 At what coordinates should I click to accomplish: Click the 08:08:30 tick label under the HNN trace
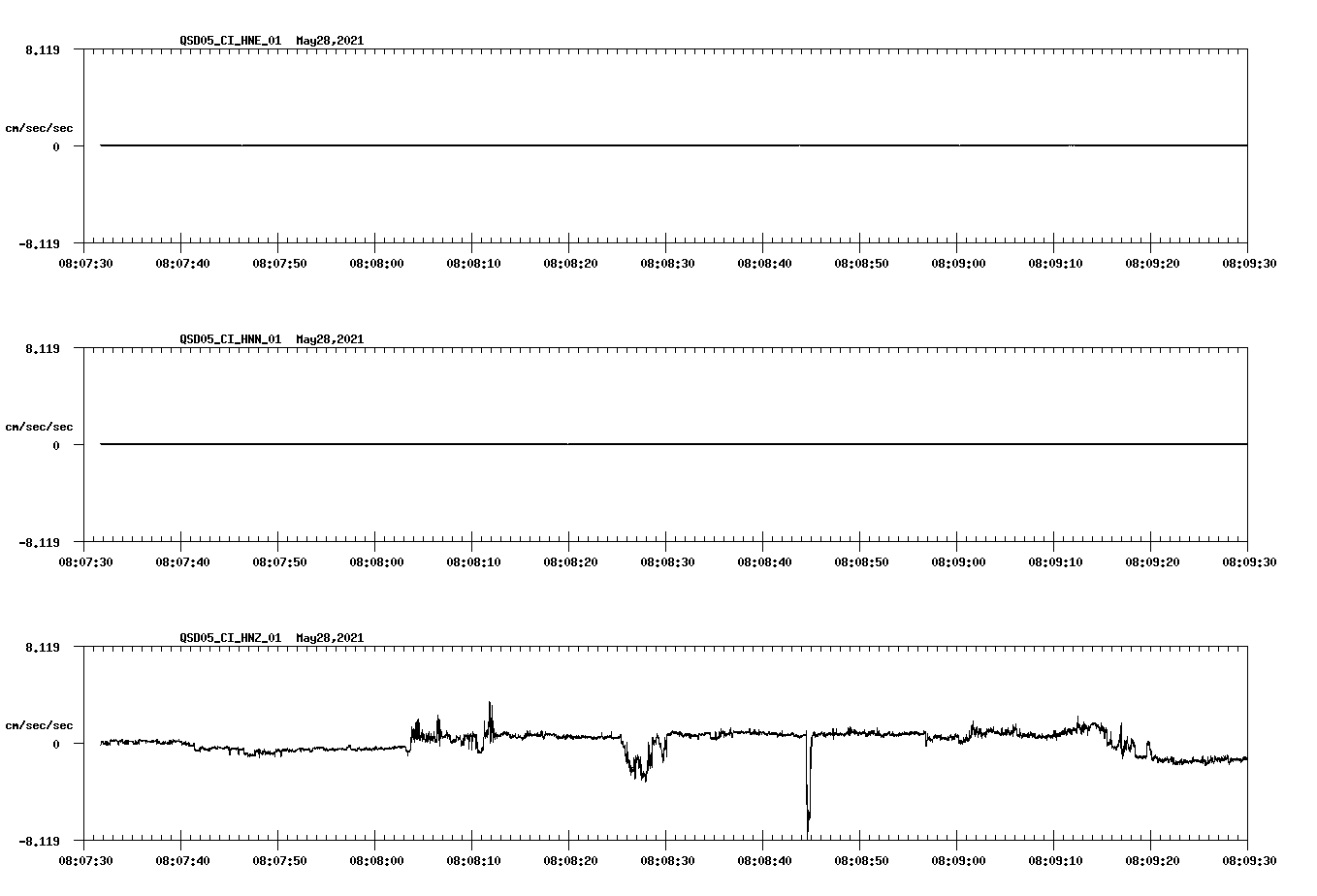666,560
